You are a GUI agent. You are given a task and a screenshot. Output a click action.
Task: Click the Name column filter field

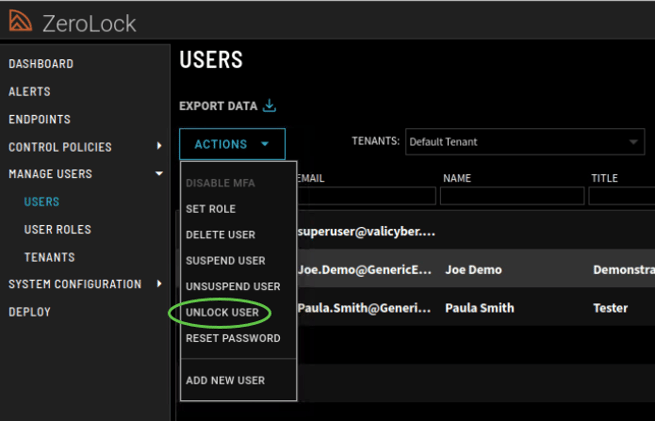click(512, 196)
